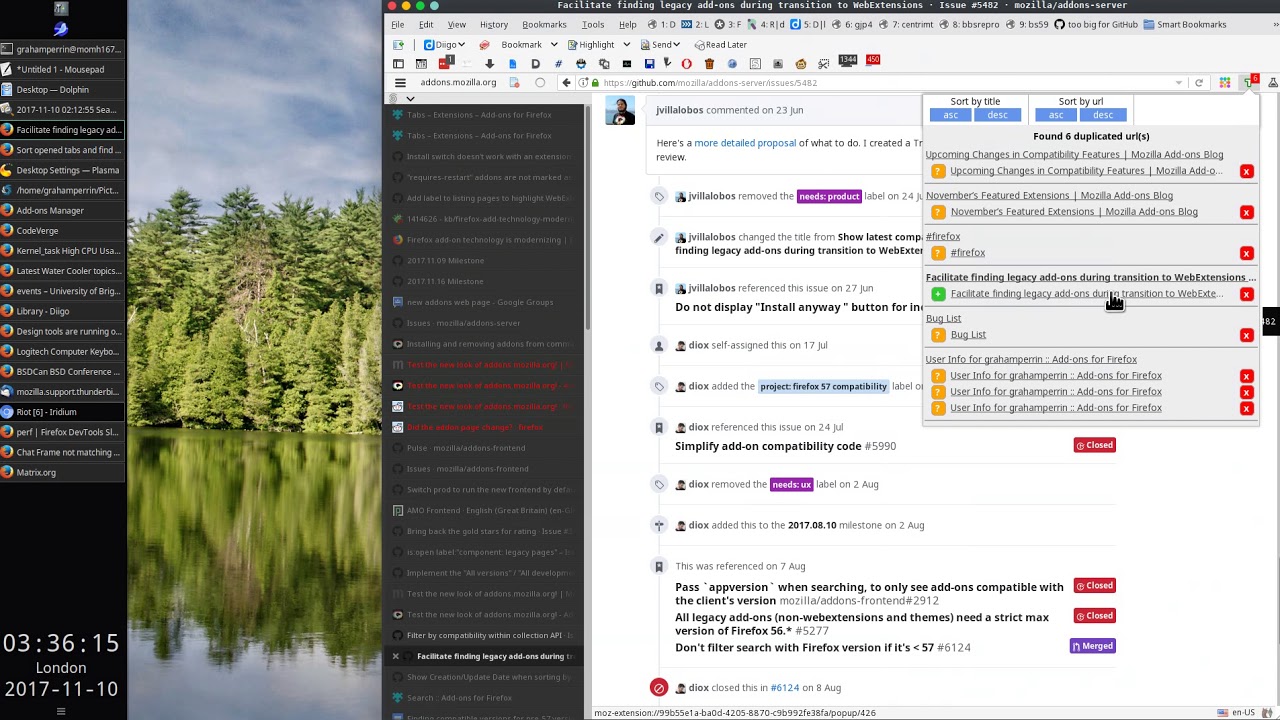Image resolution: width=1280 pixels, height=720 pixels.
Task: Switch to 'Riot [6] - Iridium' task
Action: coord(62,412)
